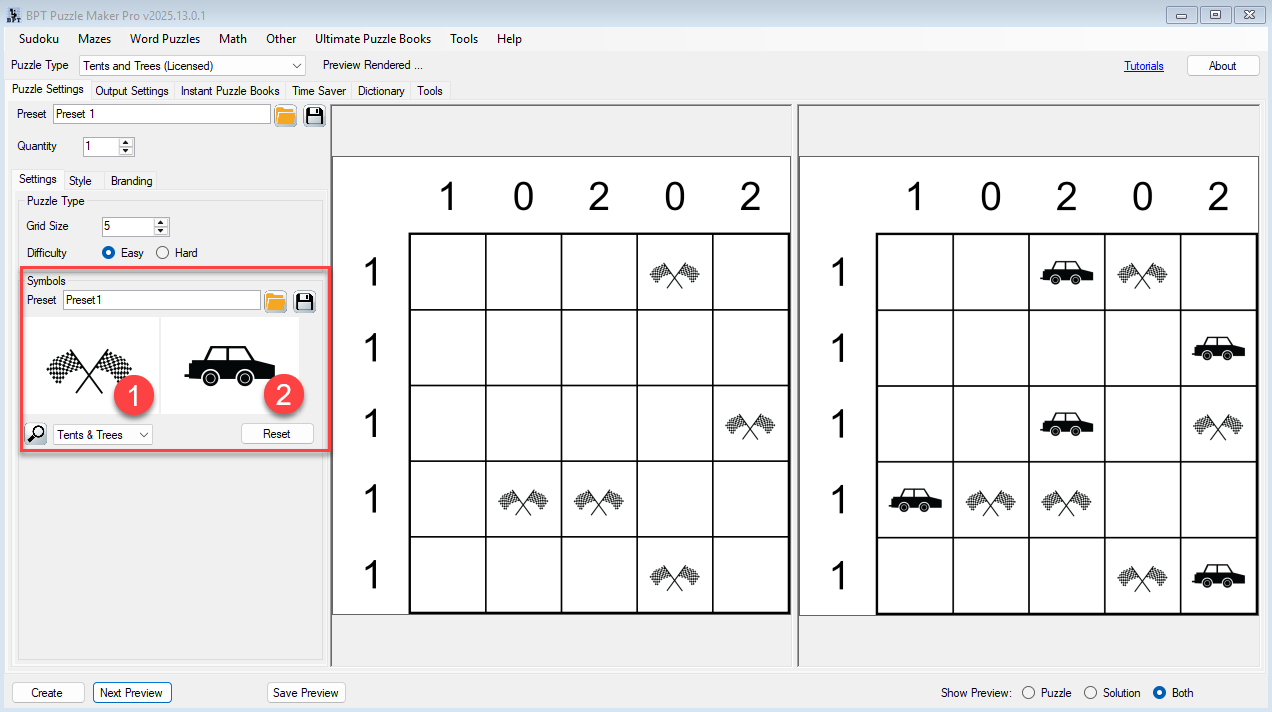Viewport: 1272px width, 712px height.
Task: Open the Tutorials link
Action: (1143, 66)
